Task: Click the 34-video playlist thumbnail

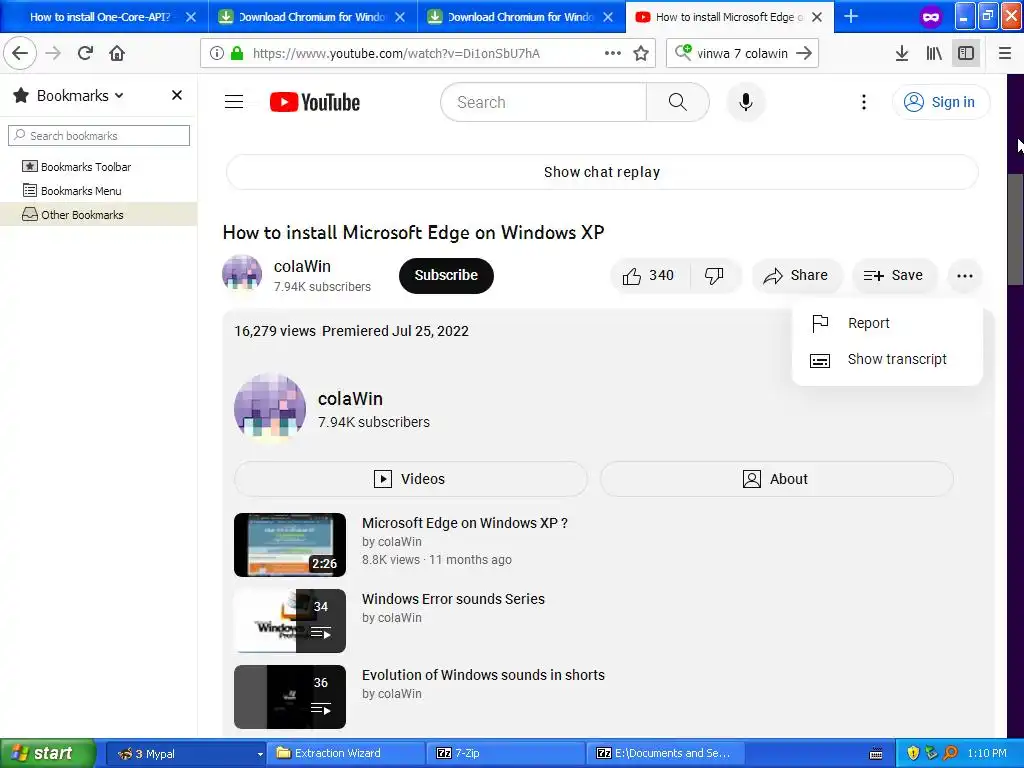Action: coord(289,620)
